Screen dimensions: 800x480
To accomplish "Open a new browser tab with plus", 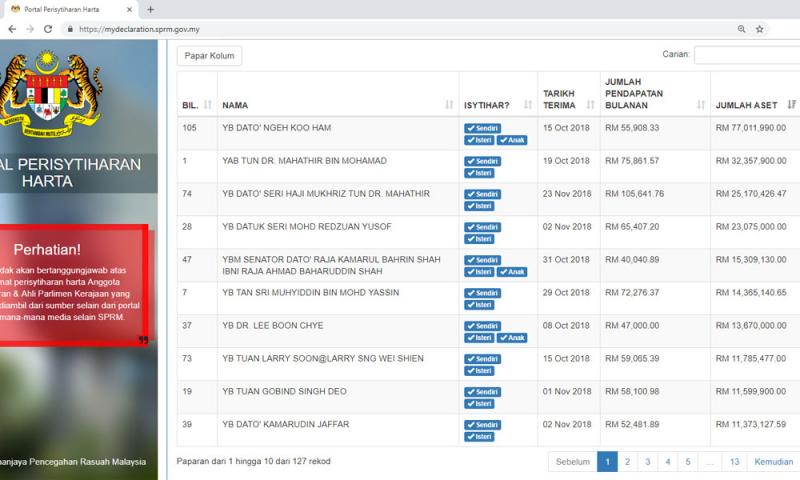I will pyautogui.click(x=150, y=9).
